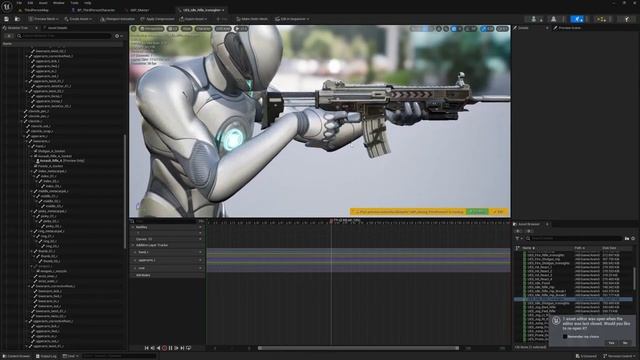The height and width of the screenshot is (360, 640).
Task: Click the Apply Compression button
Action: point(157,19)
